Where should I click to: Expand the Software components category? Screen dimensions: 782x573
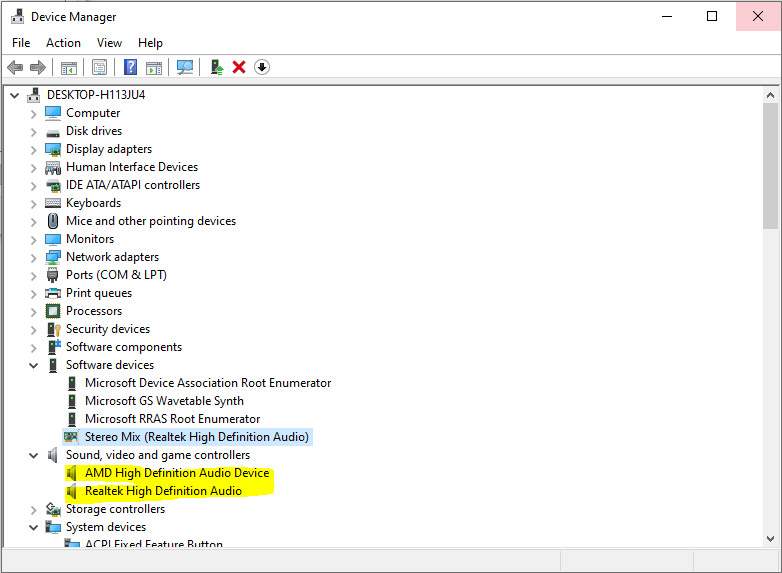(33, 348)
